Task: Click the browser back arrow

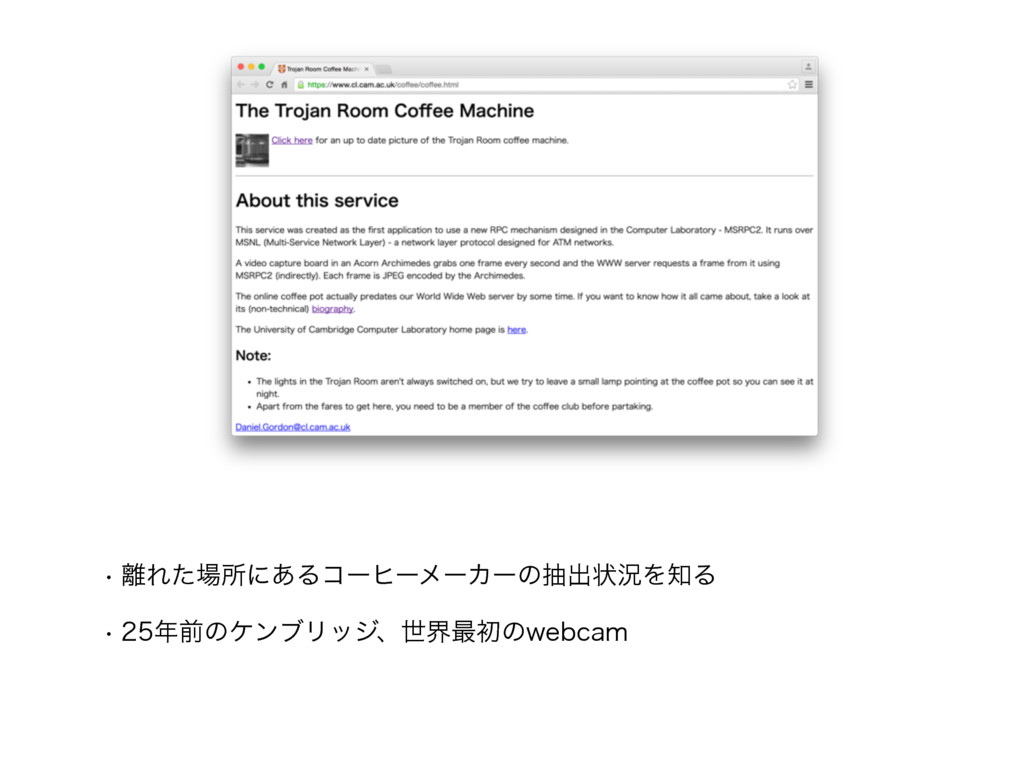Action: (241, 84)
